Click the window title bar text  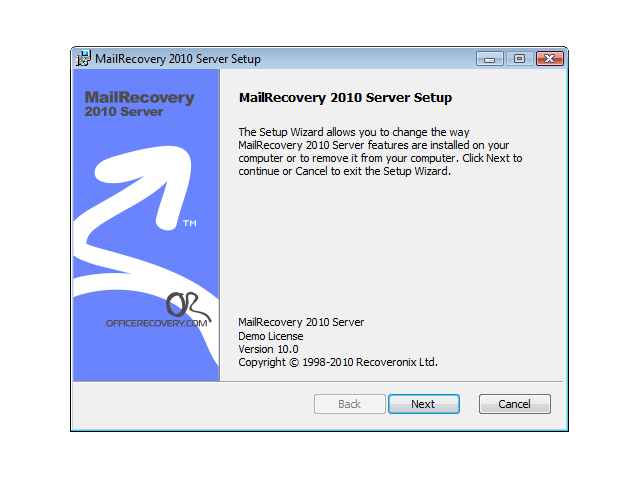pyautogui.click(x=178, y=59)
